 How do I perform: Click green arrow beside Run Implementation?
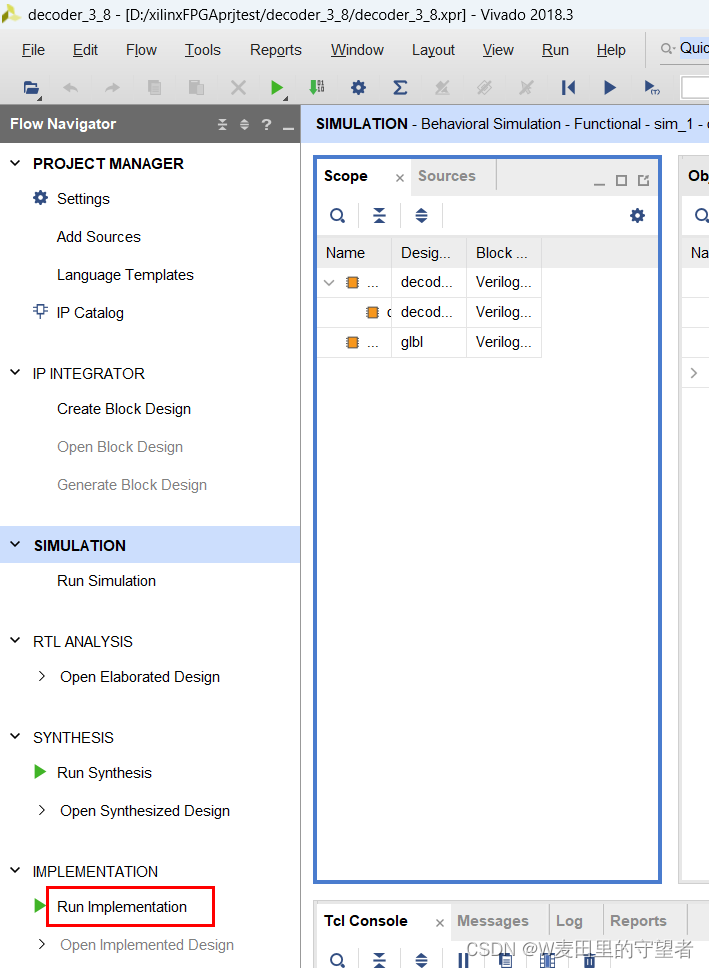click(40, 906)
